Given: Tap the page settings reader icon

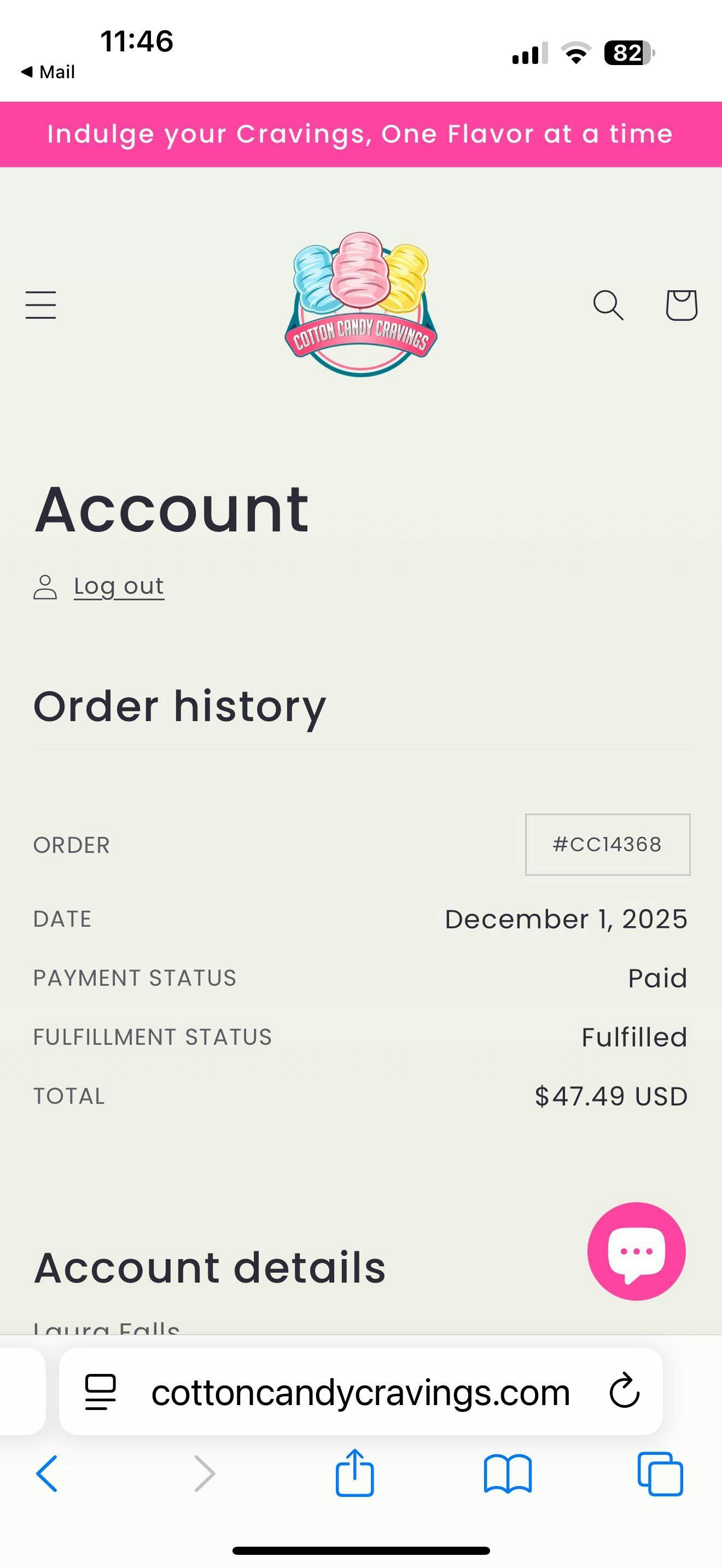Looking at the screenshot, I should pos(101,1392).
